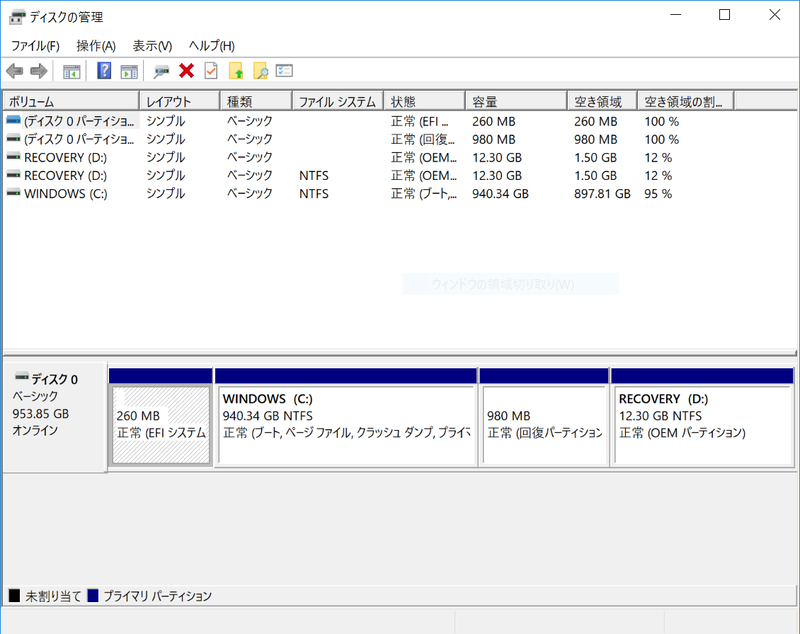The width and height of the screenshot is (800, 634).
Task: Toggle the action pane toolbar icon
Action: tap(129, 71)
